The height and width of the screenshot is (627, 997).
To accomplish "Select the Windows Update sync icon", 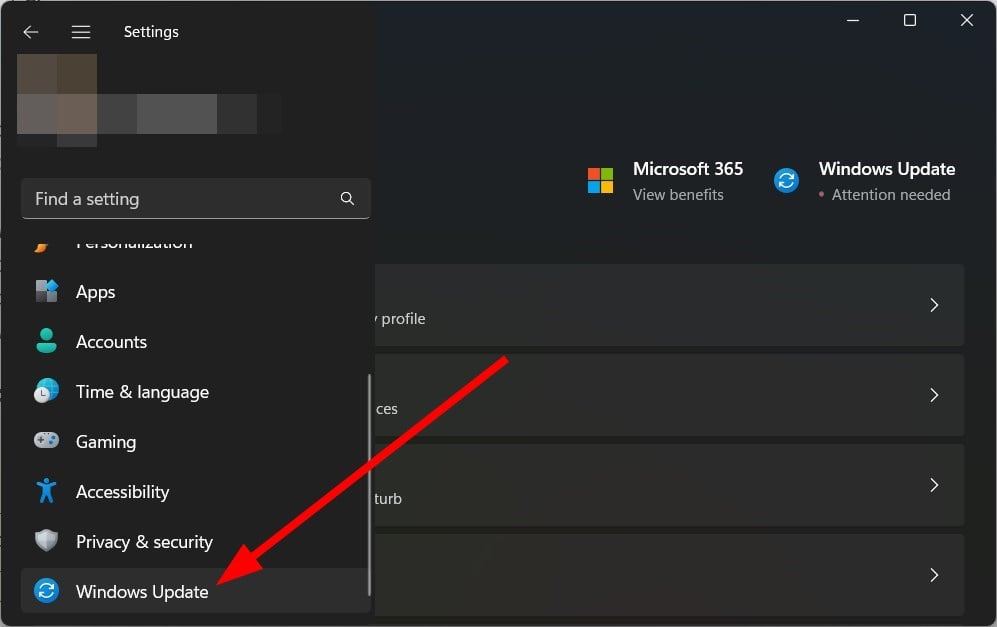I will click(x=46, y=591).
